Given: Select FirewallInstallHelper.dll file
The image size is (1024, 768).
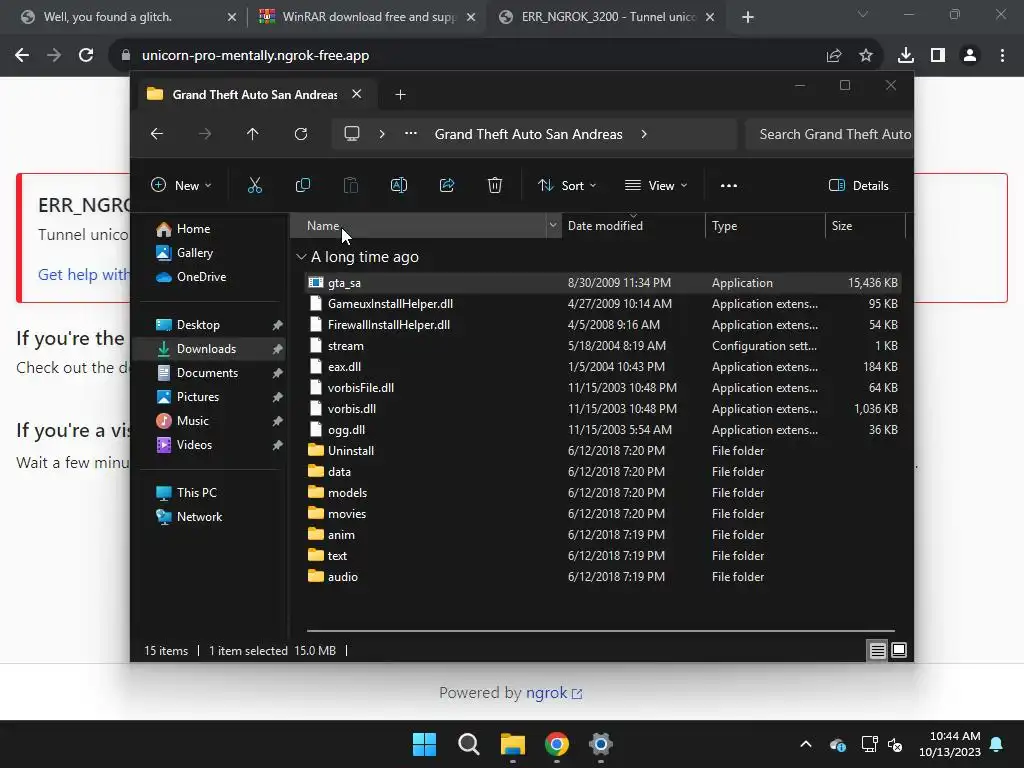Looking at the screenshot, I should coord(602,325).
